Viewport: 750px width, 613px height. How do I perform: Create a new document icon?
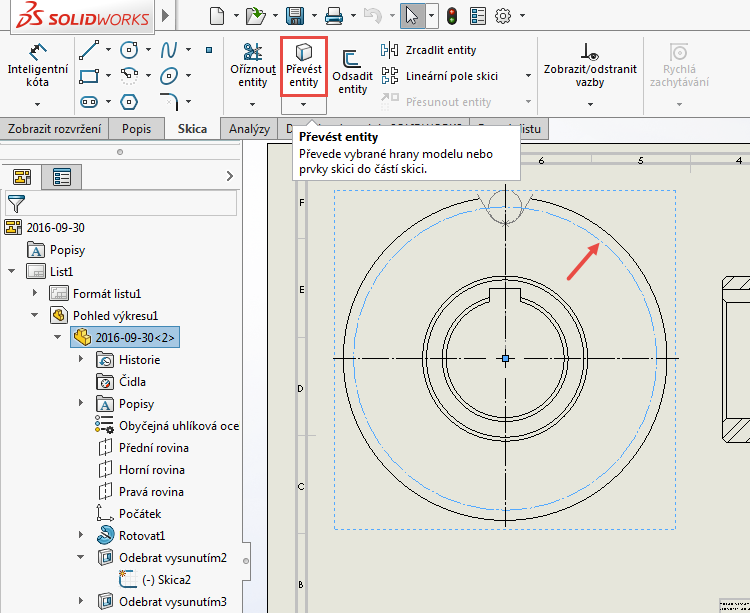pos(217,16)
